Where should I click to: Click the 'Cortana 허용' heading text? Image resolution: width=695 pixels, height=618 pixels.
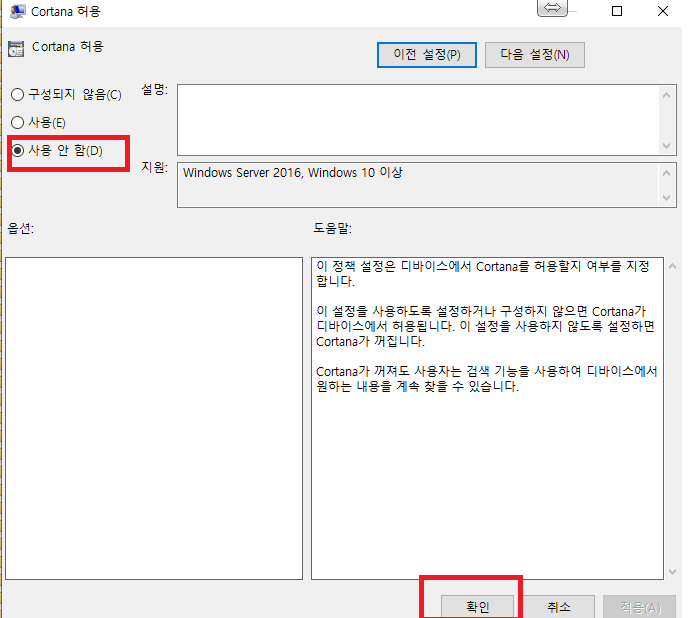click(67, 47)
